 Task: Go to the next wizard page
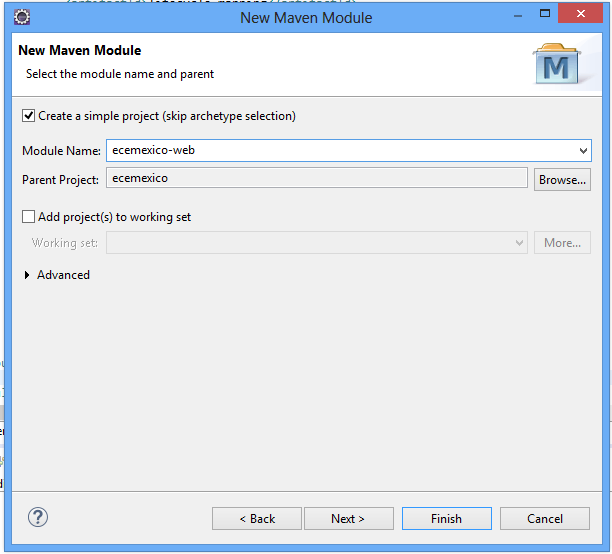tap(349, 518)
